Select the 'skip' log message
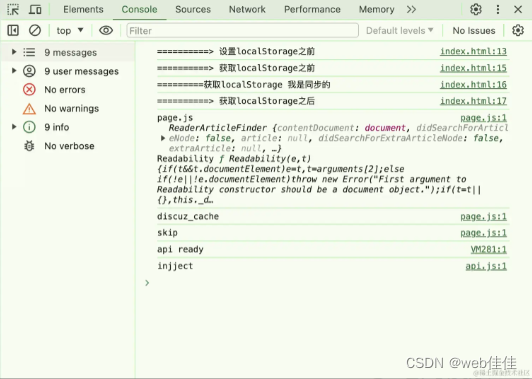The height and width of the screenshot is (379, 532). click(x=167, y=233)
